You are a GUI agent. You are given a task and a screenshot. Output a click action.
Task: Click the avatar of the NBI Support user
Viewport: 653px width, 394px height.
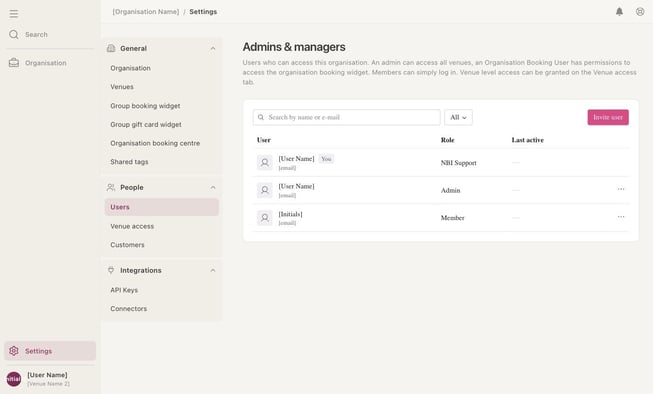(x=264, y=162)
